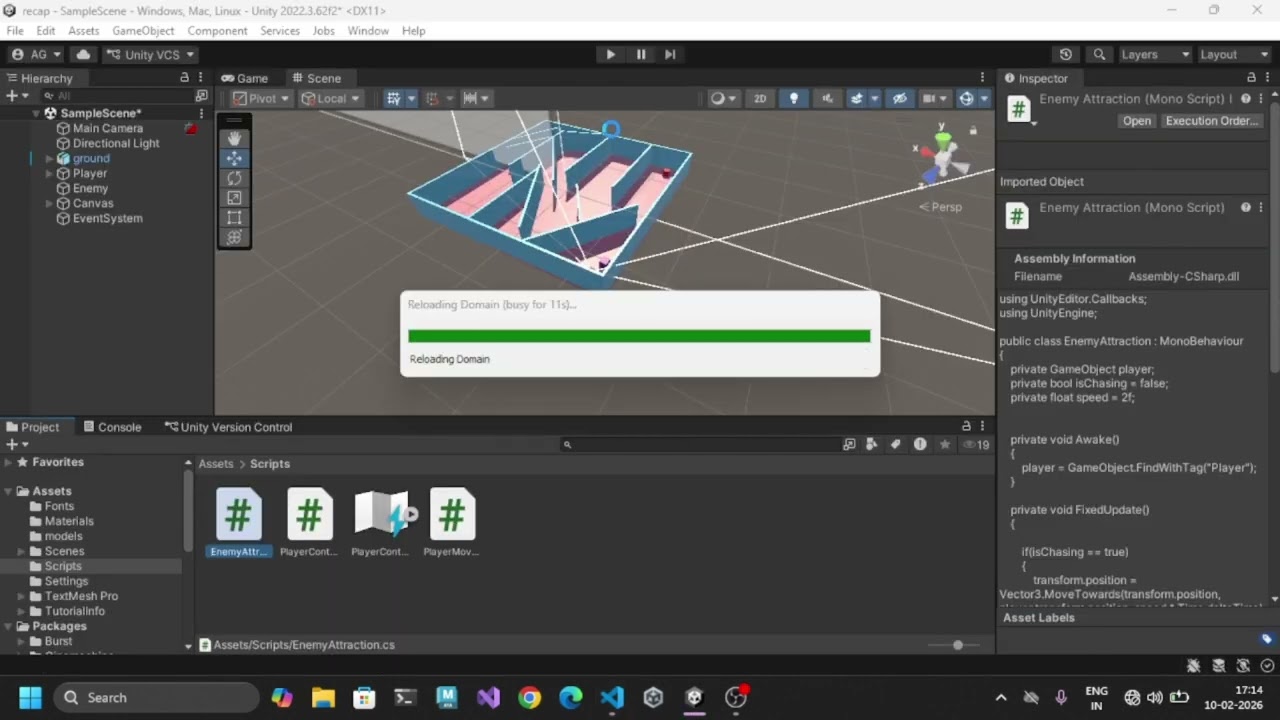Toggle 2D view mode
This screenshot has width=1280, height=720.
pyautogui.click(x=760, y=98)
